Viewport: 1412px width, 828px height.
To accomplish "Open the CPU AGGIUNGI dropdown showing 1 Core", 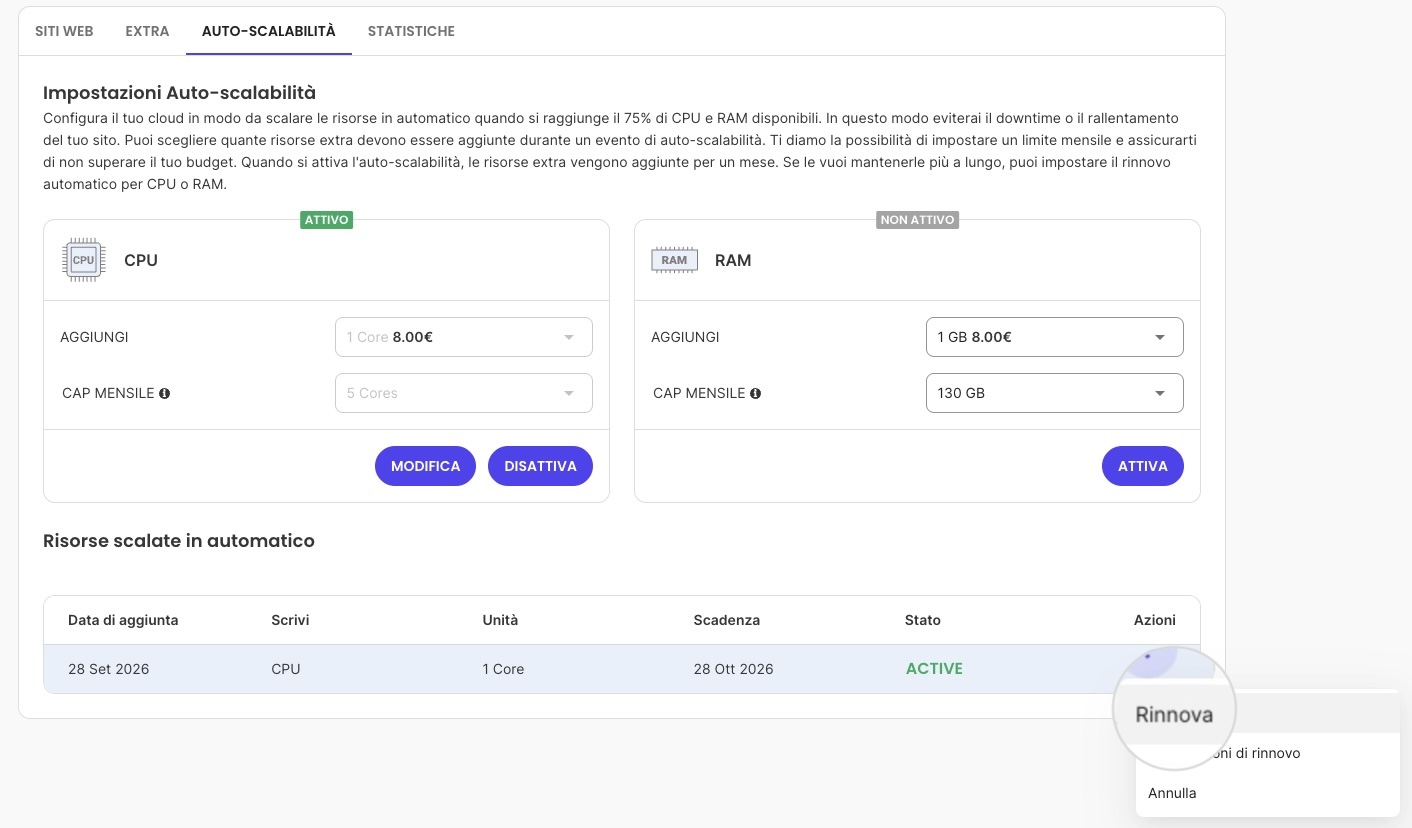I will click(464, 337).
